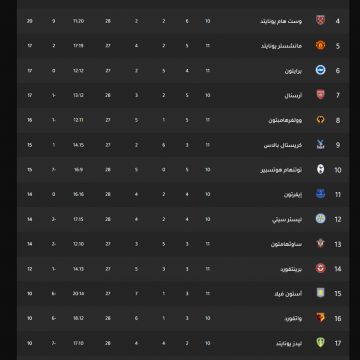Click the Brentford crest icon
360x360 pixels.
pyautogui.click(x=320, y=268)
